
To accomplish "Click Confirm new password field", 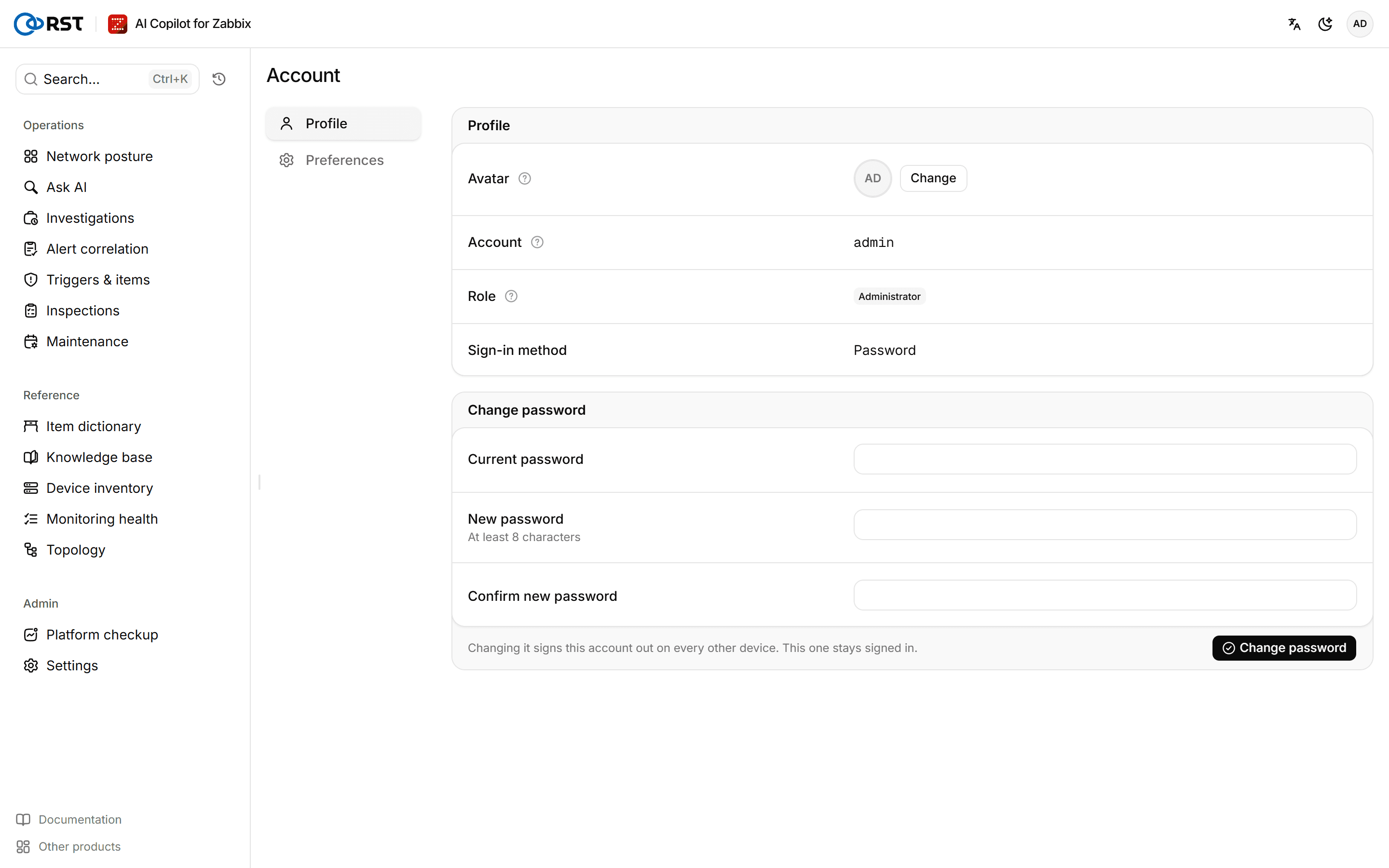I will [1105, 595].
